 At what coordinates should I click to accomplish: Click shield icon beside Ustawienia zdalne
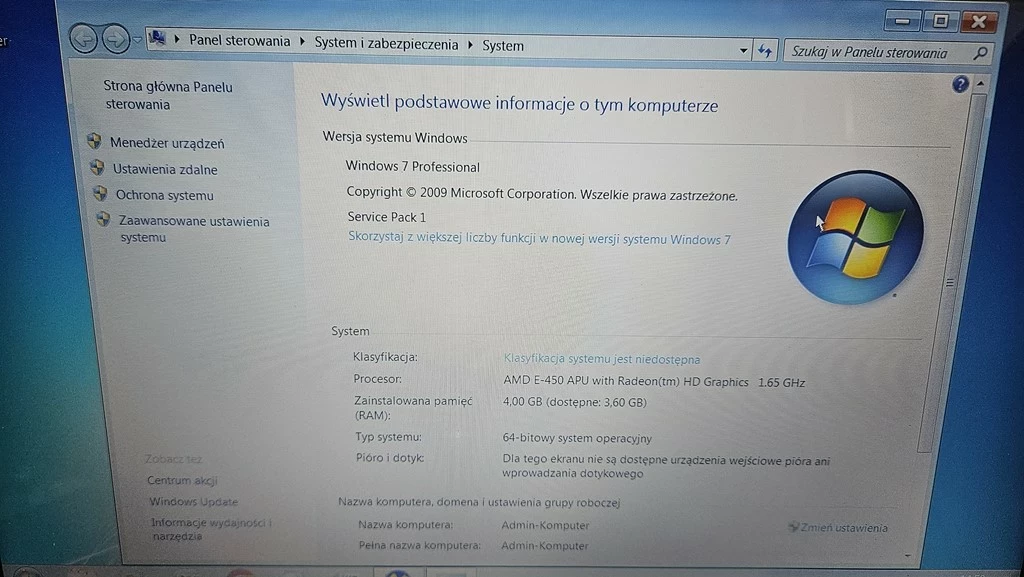(97, 167)
